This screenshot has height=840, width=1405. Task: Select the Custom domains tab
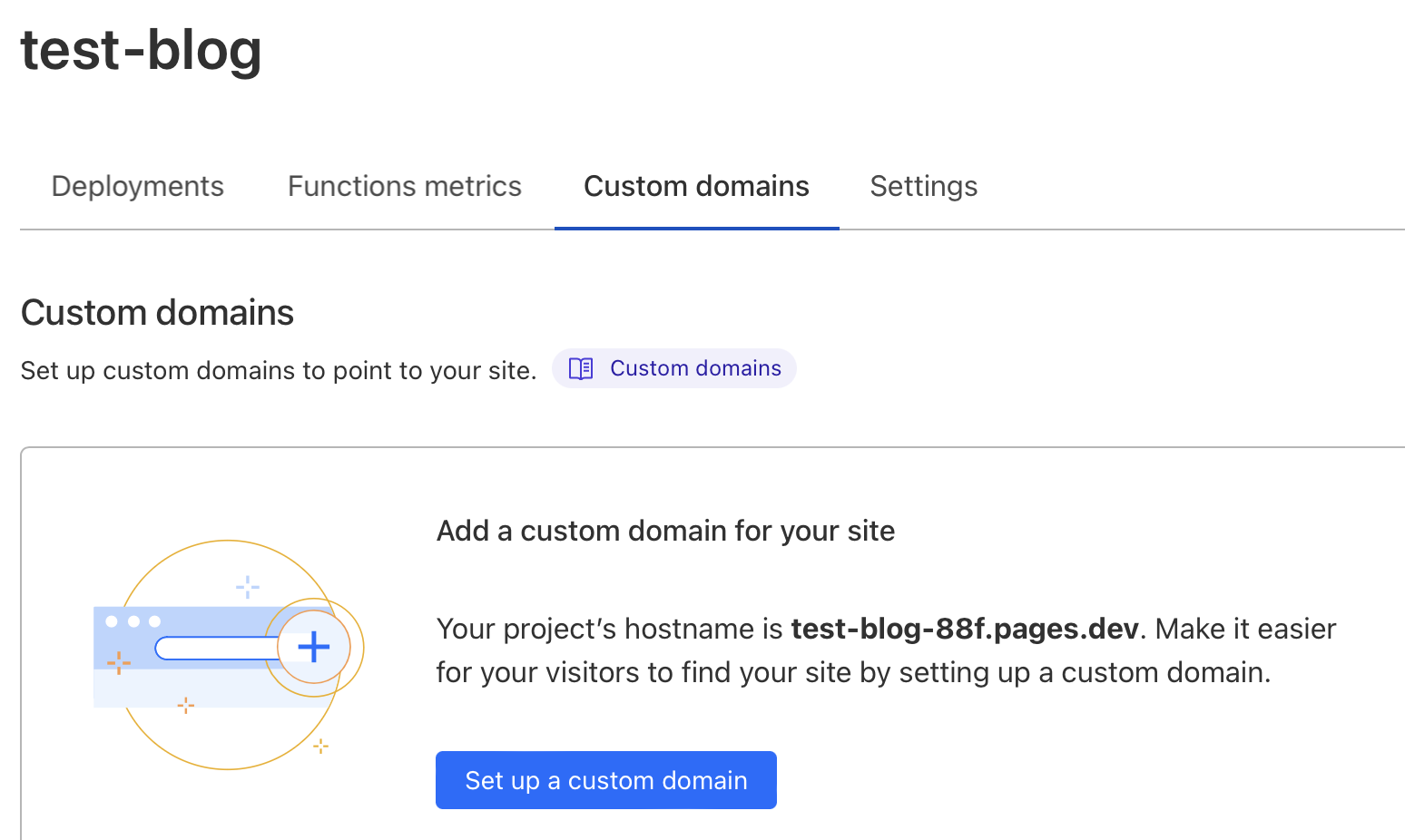coord(696,187)
